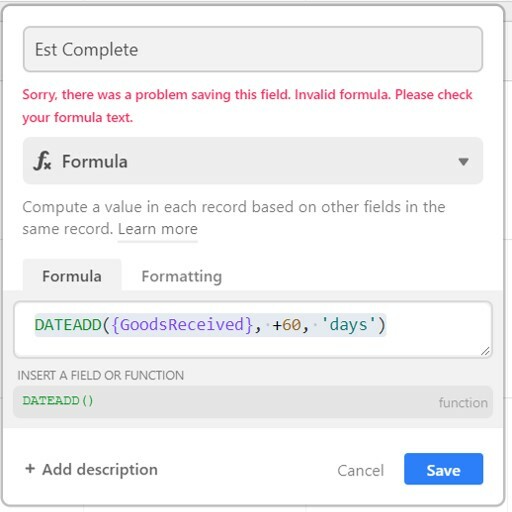Click the formula box resize grip
The image size is (512, 512).
click(485, 351)
